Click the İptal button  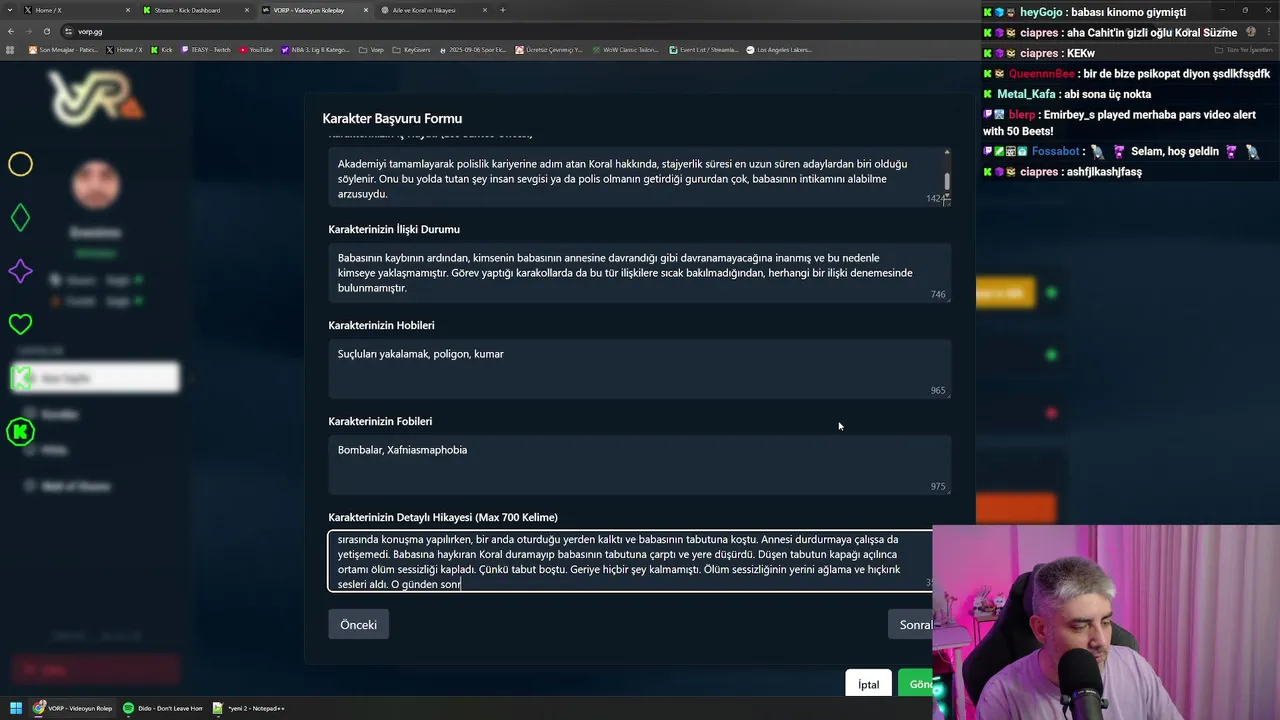(868, 684)
